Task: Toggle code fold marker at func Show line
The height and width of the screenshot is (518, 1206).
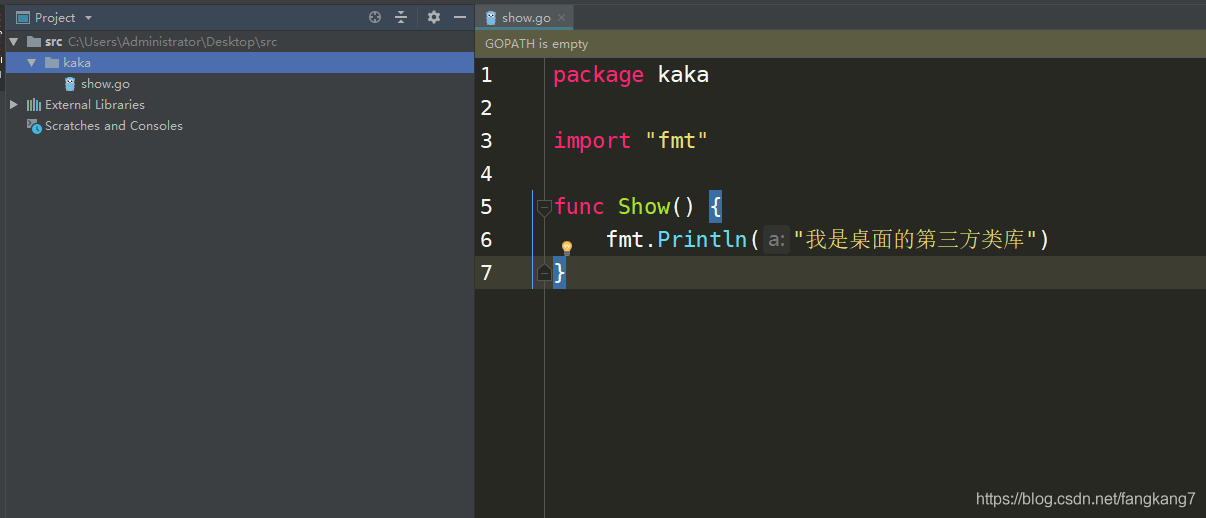Action: [544, 207]
